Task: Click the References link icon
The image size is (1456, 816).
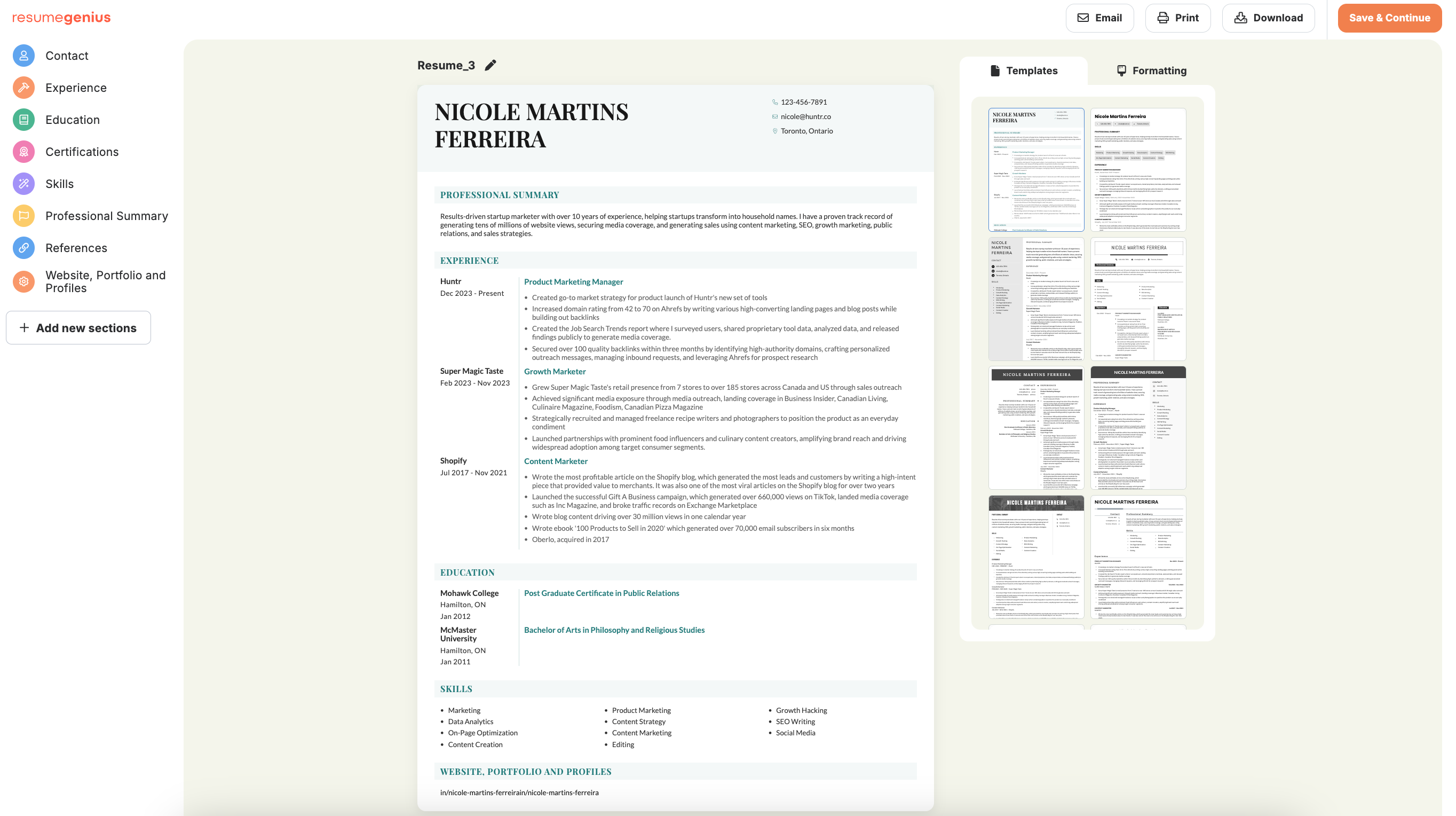Action: pyautogui.click(x=23, y=248)
